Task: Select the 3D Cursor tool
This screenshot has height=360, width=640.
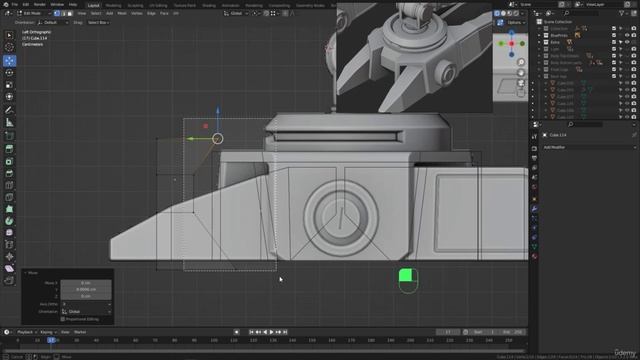Action: (9, 48)
